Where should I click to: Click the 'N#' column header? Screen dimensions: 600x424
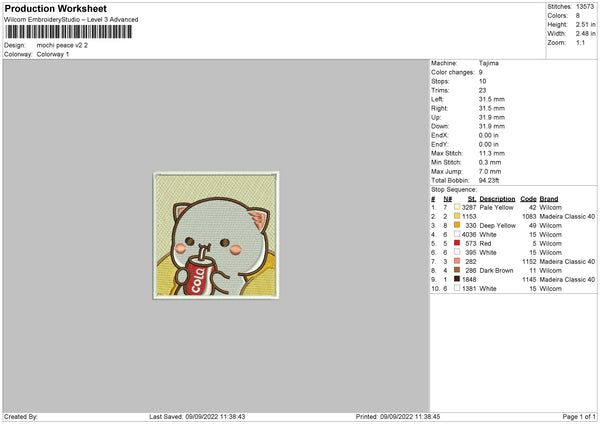[x=448, y=199]
